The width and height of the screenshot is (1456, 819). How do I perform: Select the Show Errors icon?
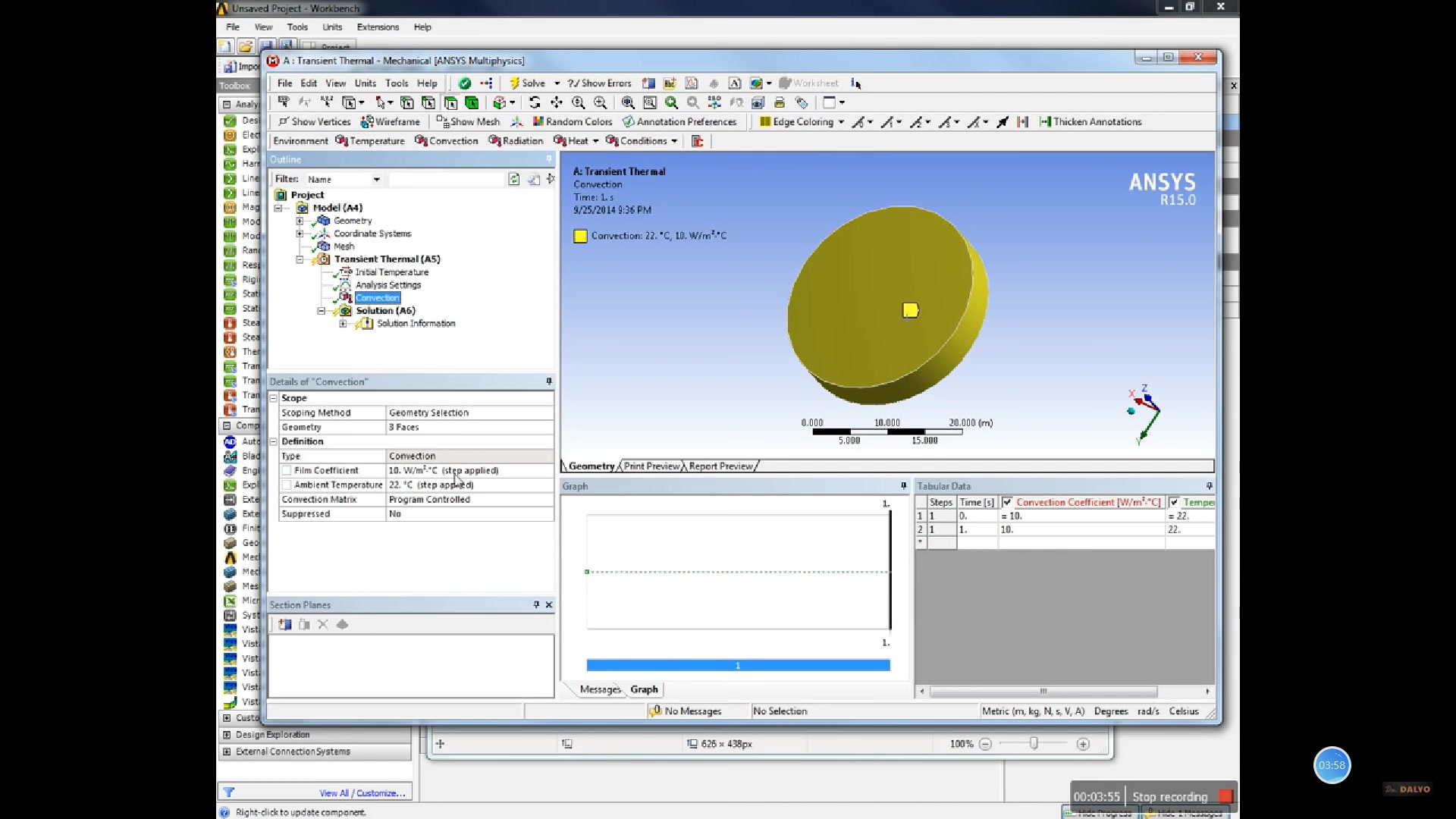[x=600, y=83]
